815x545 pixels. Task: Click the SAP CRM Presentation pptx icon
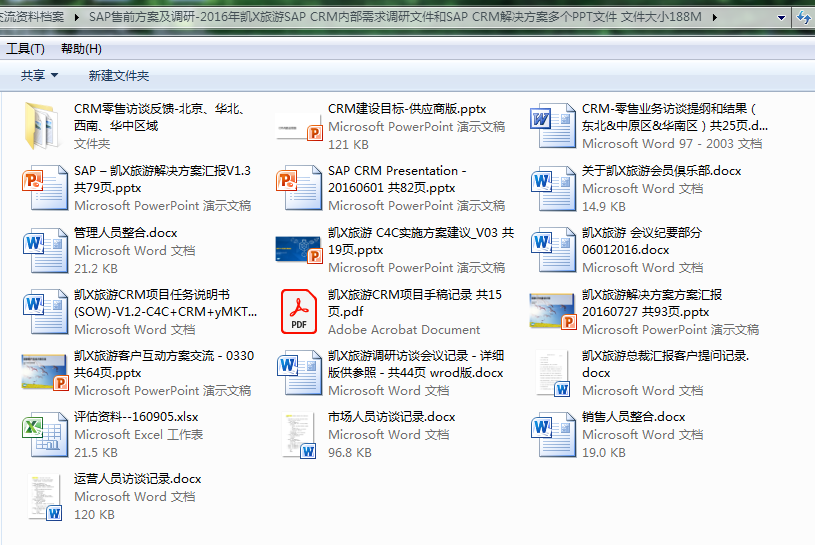point(299,188)
